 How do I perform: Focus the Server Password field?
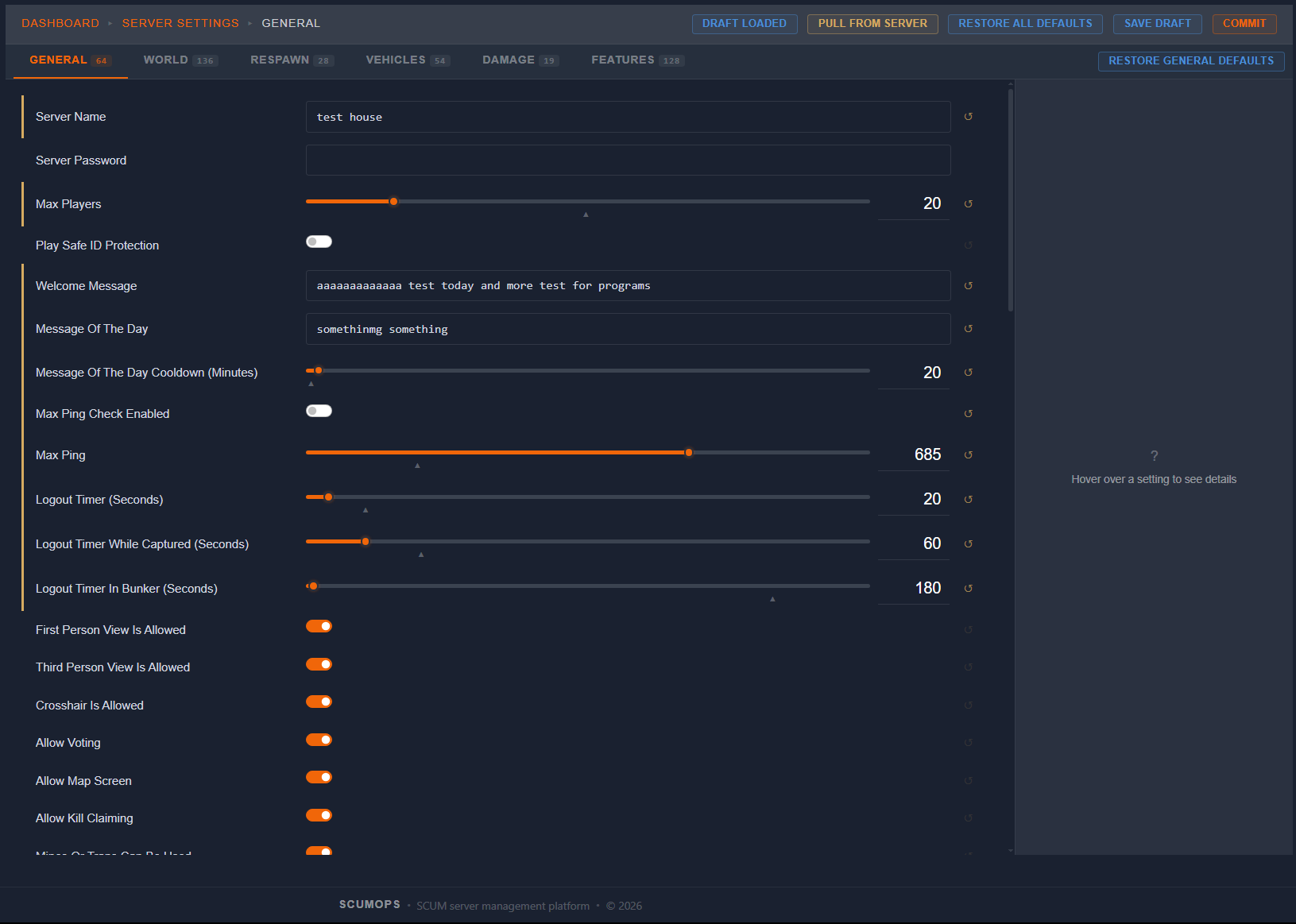tap(628, 160)
